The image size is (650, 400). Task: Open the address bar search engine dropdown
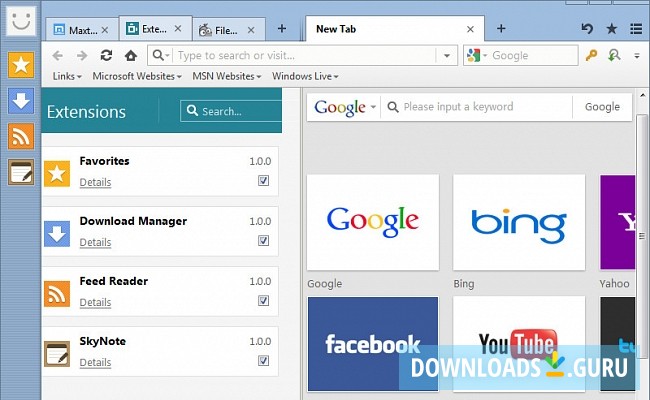coord(161,55)
